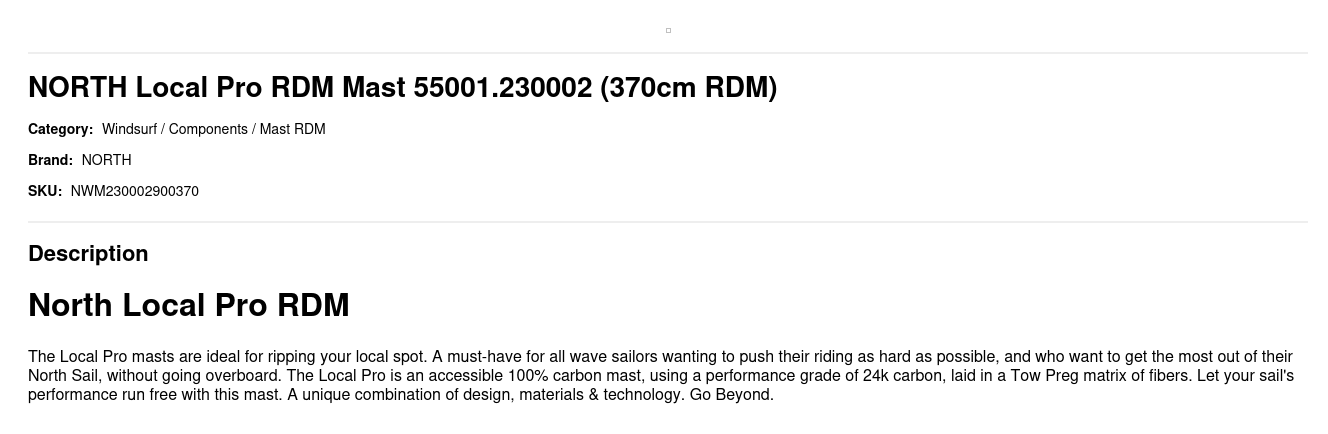
Task: Click the broken image placeholder at top
Action: [668, 30]
